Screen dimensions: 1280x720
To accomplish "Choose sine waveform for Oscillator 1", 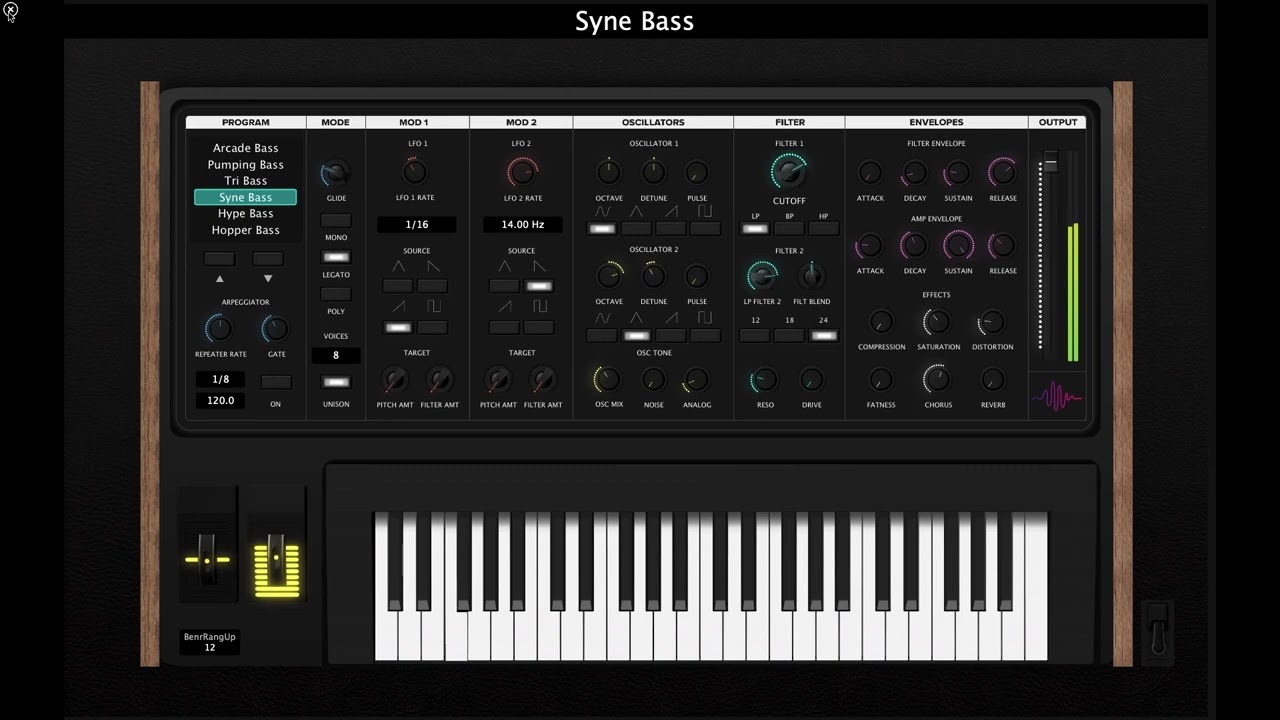I will pos(602,229).
